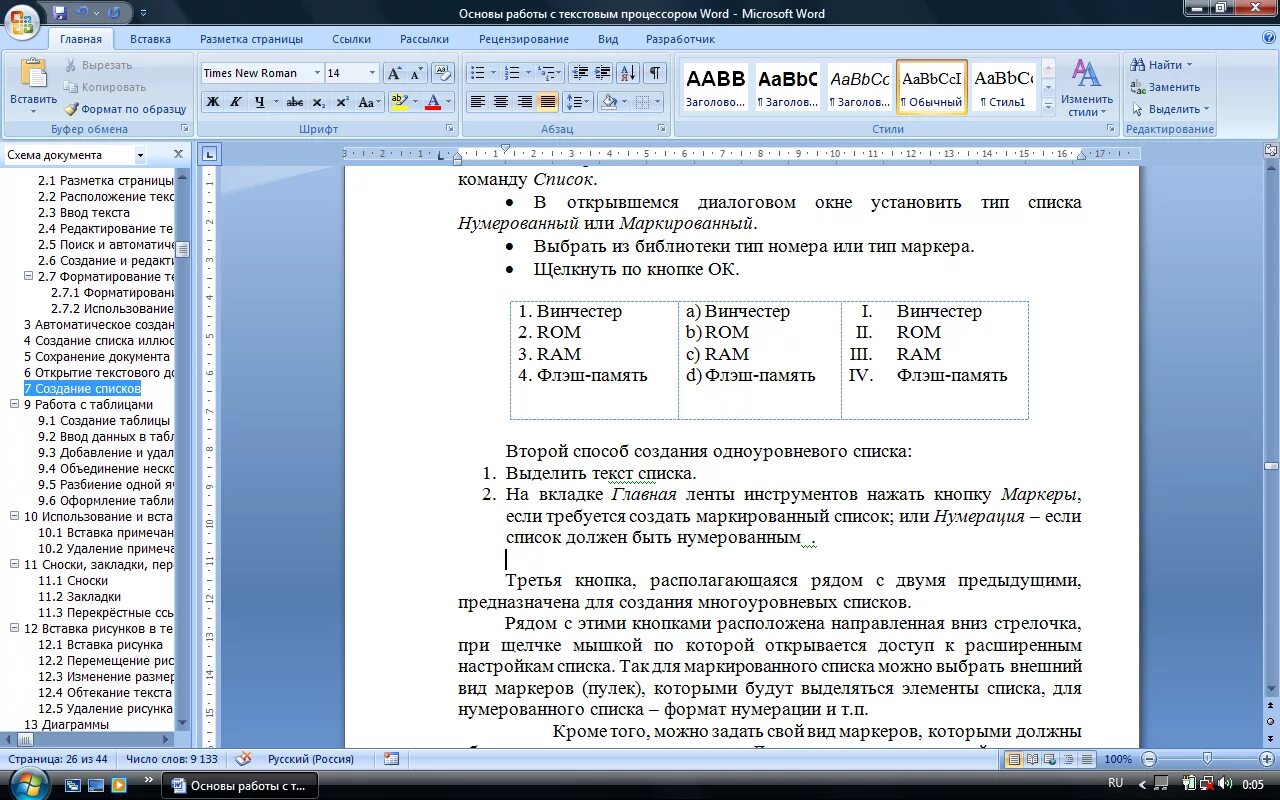Image resolution: width=1280 pixels, height=800 pixels.
Task: Apply the Обычный style
Action: tap(932, 87)
